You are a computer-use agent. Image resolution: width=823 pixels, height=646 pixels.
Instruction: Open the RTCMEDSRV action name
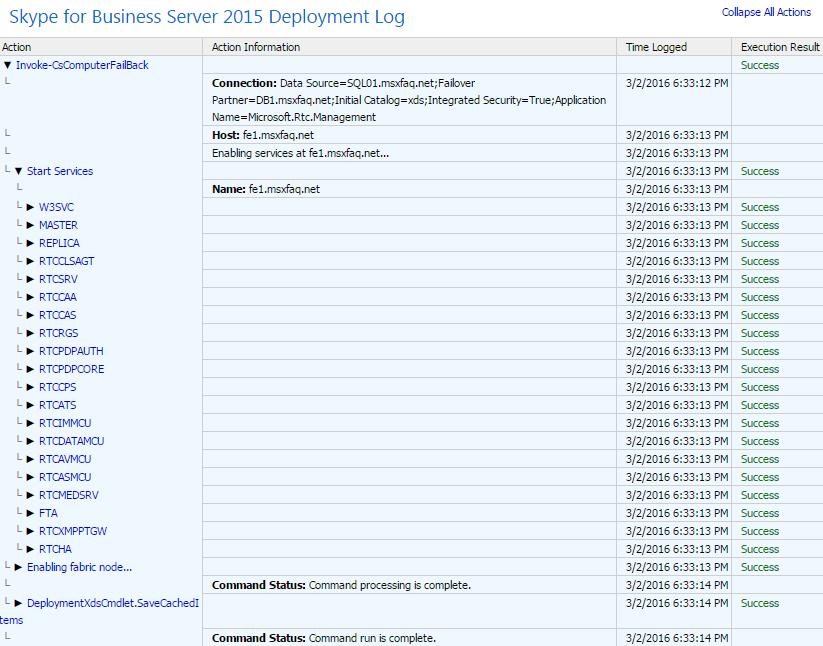pyautogui.click(x=69, y=495)
